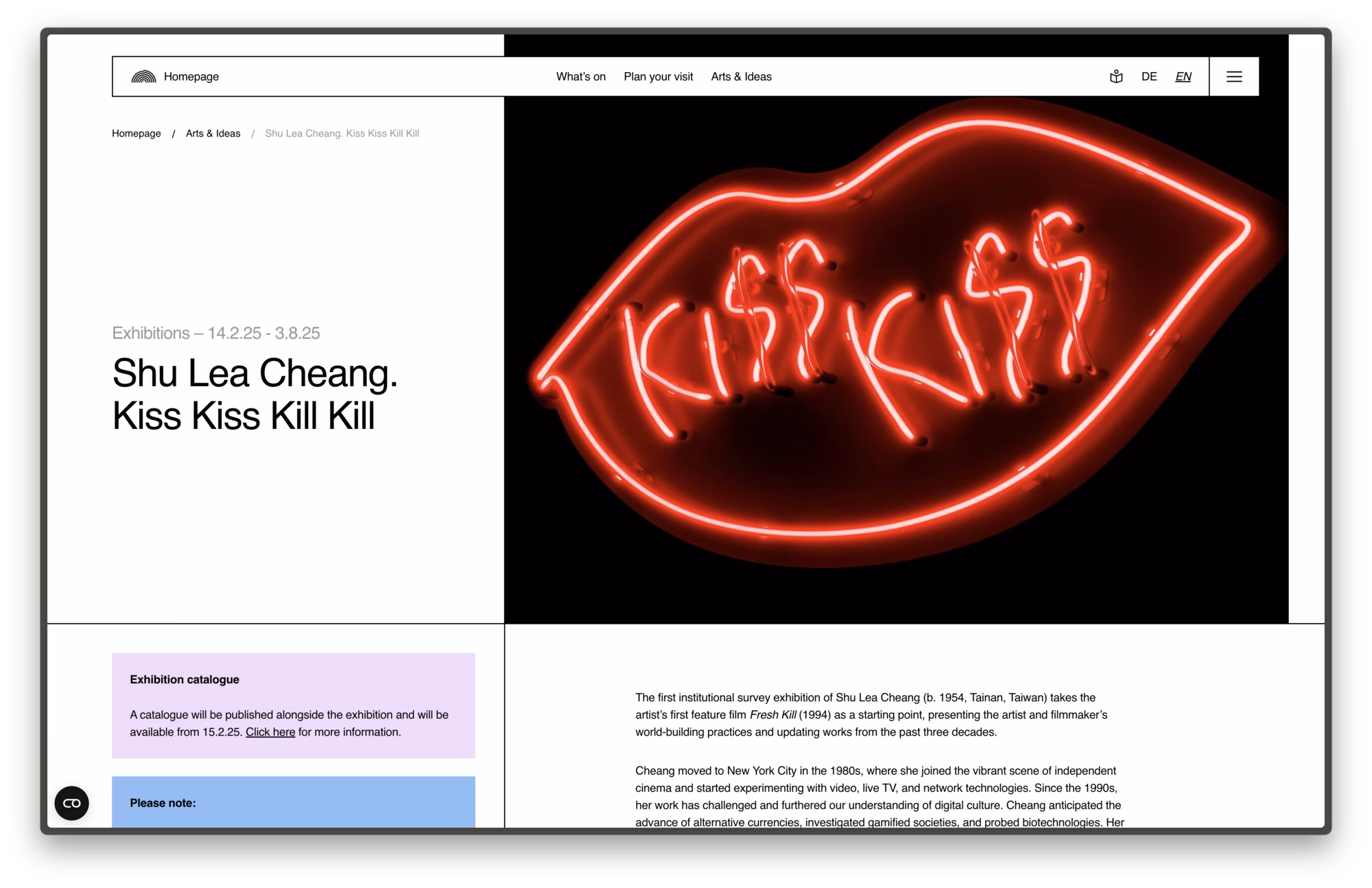The image size is (1372, 888).
Task: Open the What's on menu
Action: coord(581,77)
